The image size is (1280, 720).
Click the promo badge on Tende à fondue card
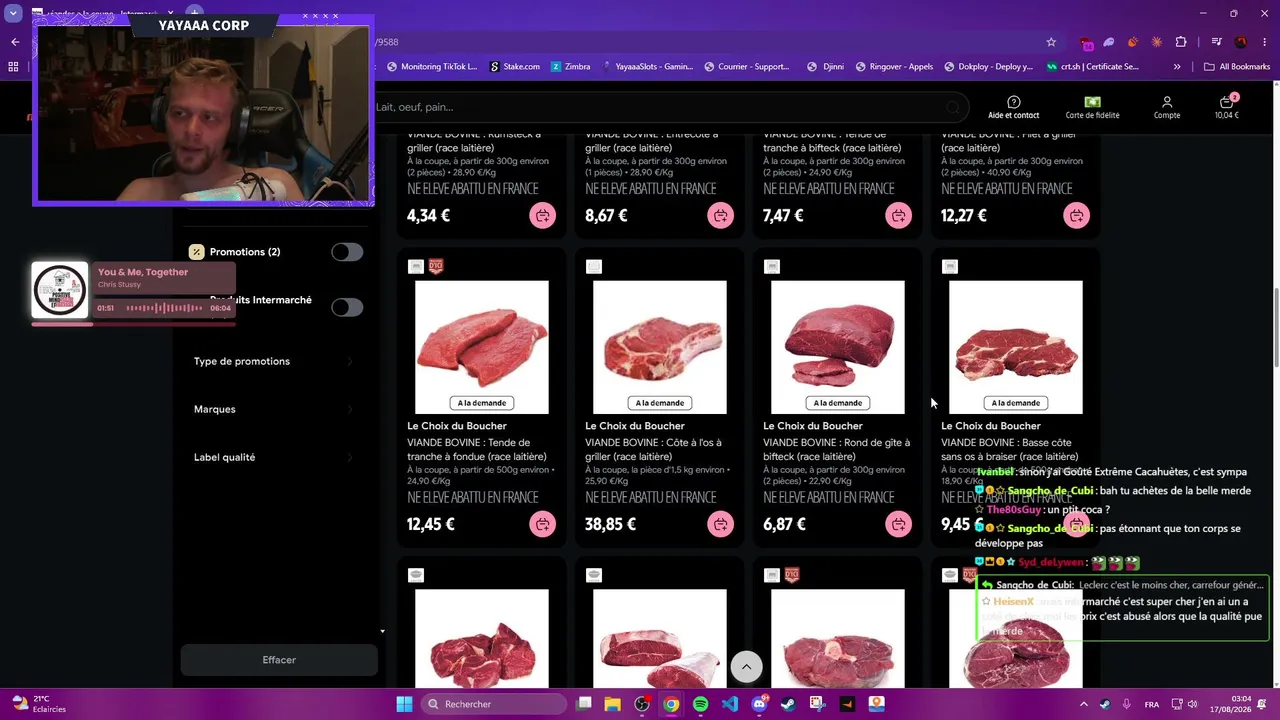pos(436,266)
